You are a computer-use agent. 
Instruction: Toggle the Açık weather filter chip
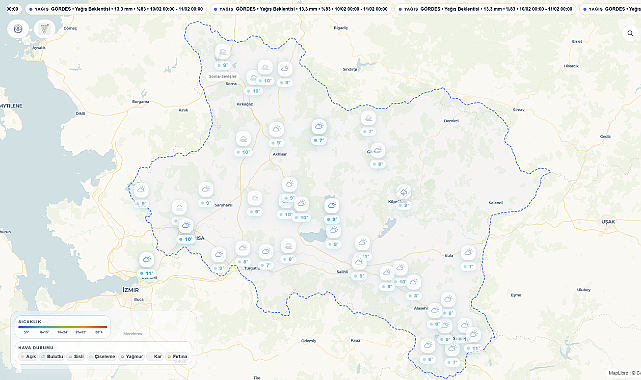coord(28,357)
